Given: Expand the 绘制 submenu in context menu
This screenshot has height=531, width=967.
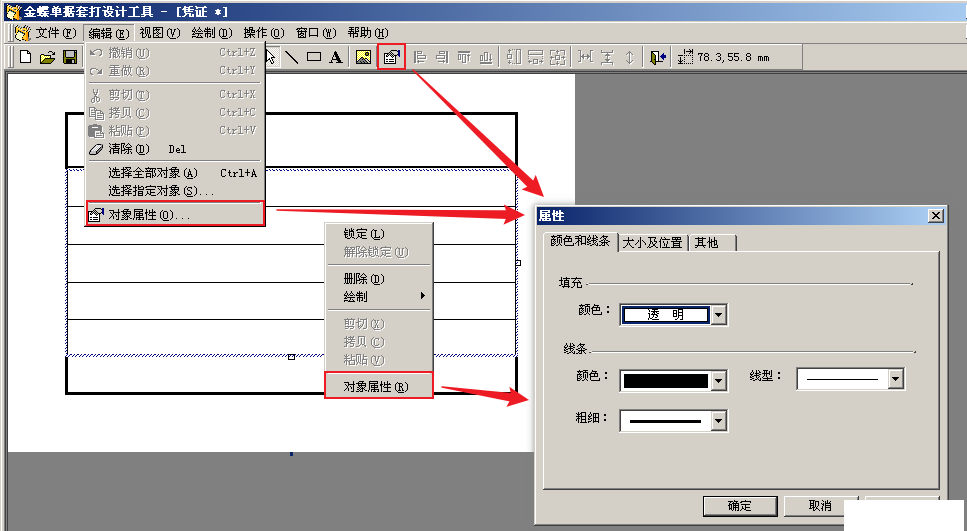Looking at the screenshot, I should [379, 297].
